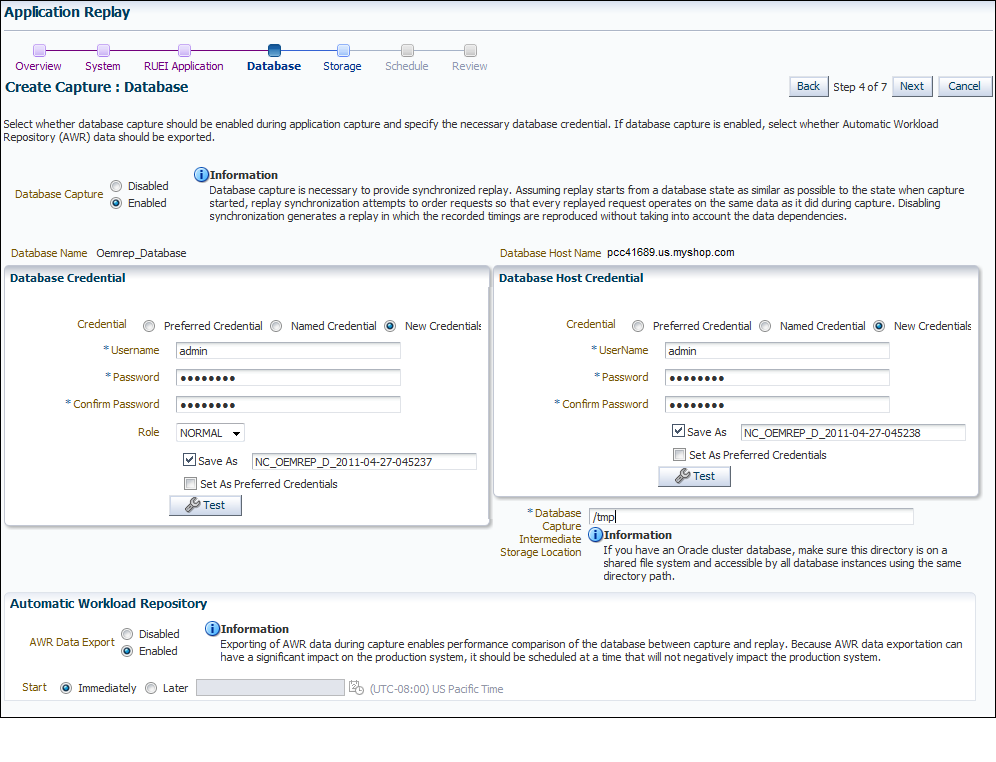Screen dimensions: 996x762
Task: Choose Named Credential for Database Credential
Action: pos(276,326)
